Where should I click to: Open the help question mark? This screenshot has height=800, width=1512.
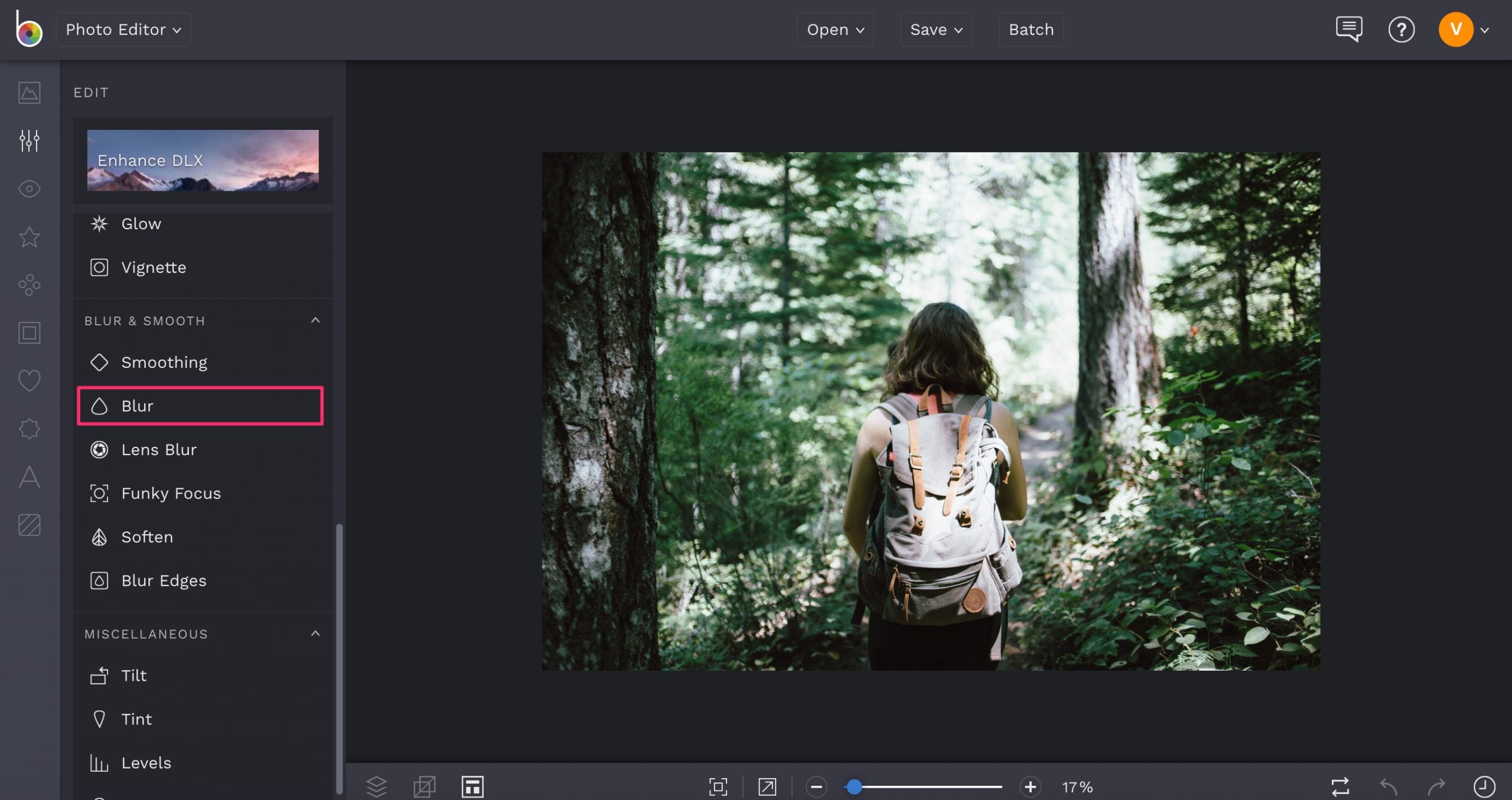click(x=1401, y=29)
